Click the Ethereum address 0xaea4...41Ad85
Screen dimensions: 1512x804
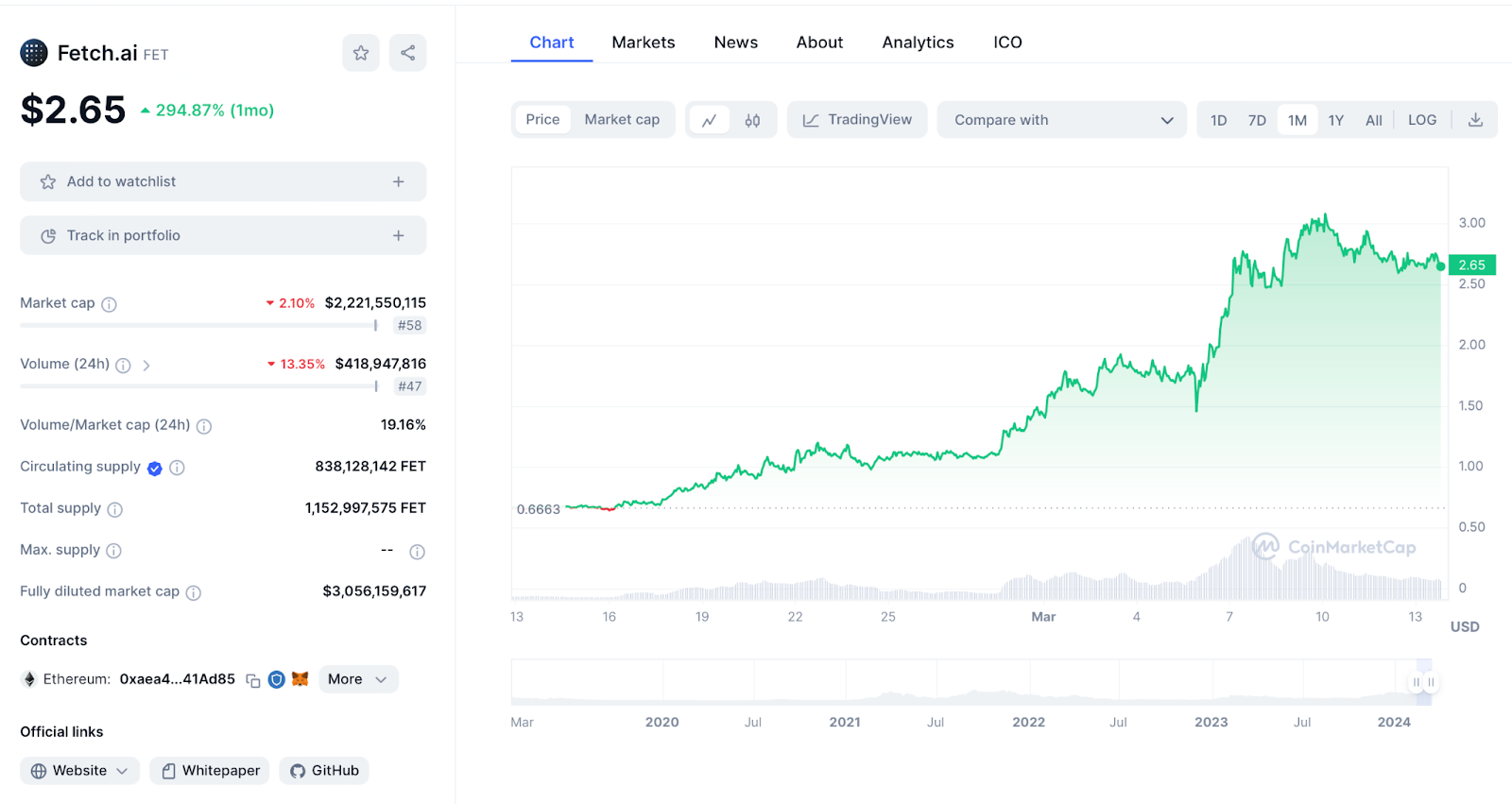point(178,679)
